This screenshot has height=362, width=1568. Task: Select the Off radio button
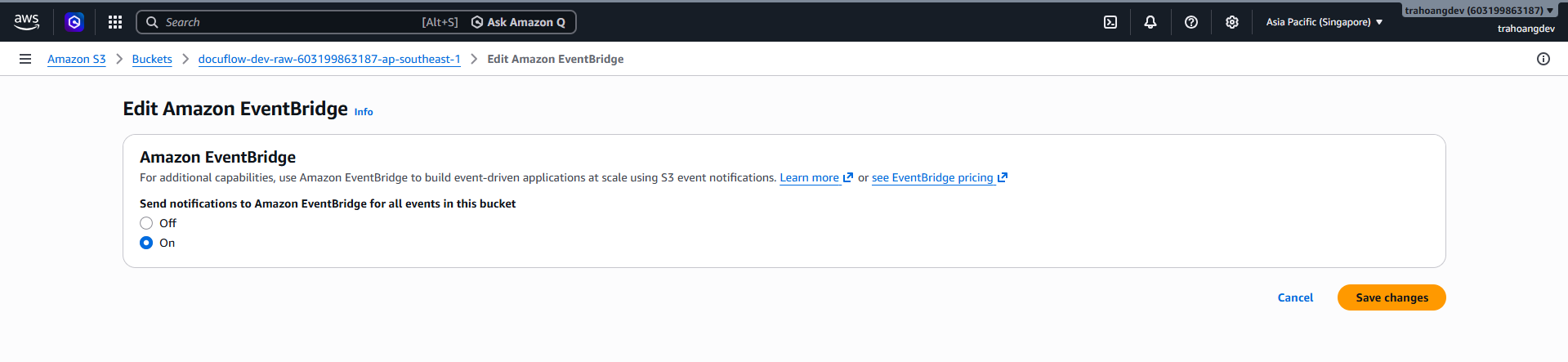point(146,223)
